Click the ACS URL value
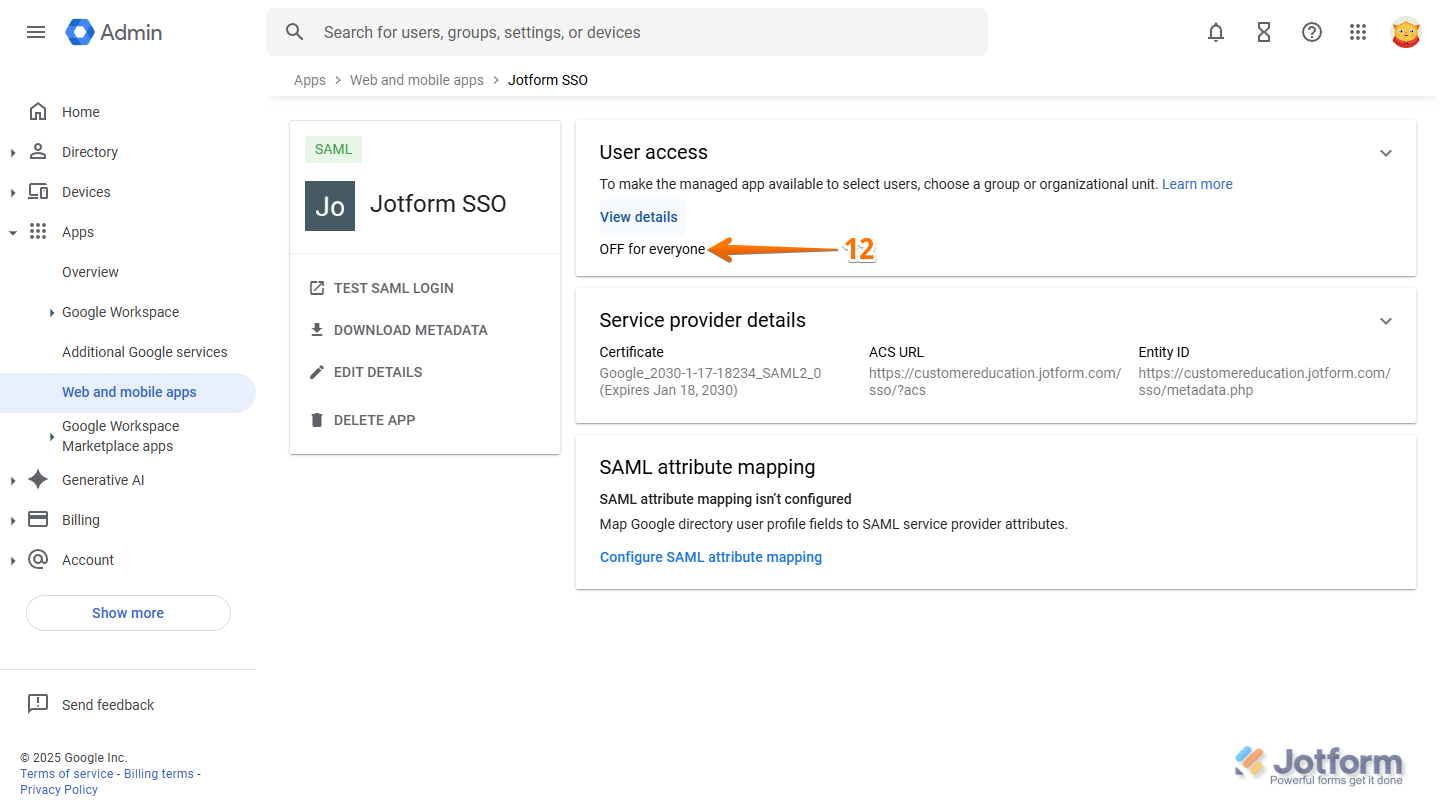The width and height of the screenshot is (1440, 810). point(995,381)
